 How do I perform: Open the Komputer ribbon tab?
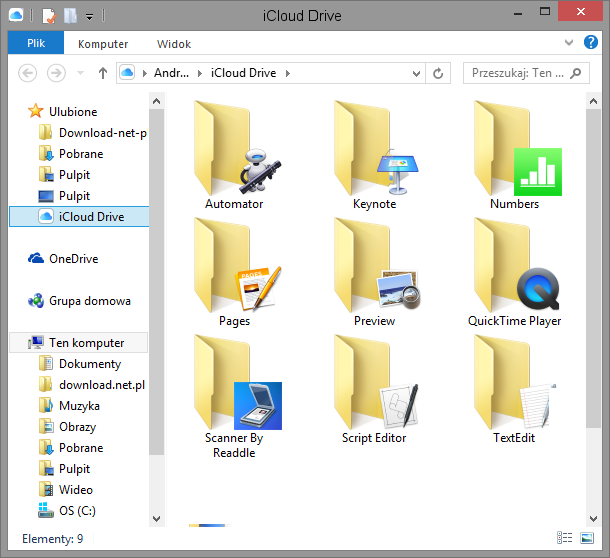103,44
